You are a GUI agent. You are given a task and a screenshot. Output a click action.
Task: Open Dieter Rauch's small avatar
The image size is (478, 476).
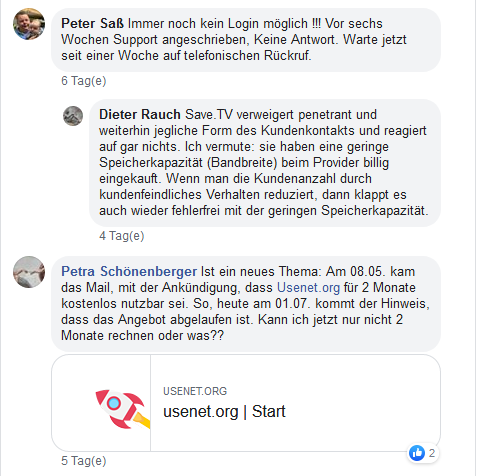[73, 116]
